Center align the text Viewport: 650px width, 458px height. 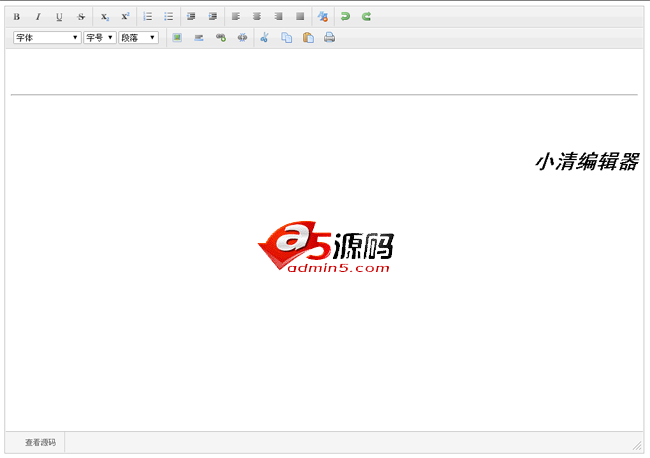click(x=257, y=17)
